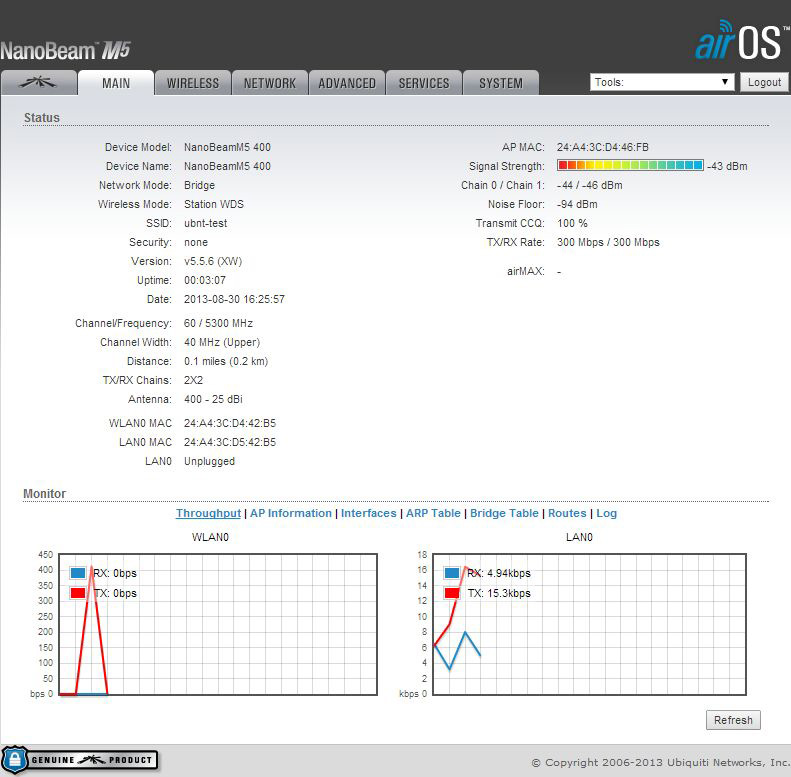
Task: Click the antenna value 400 - 25 dBi
Action: pyautogui.click(x=213, y=399)
